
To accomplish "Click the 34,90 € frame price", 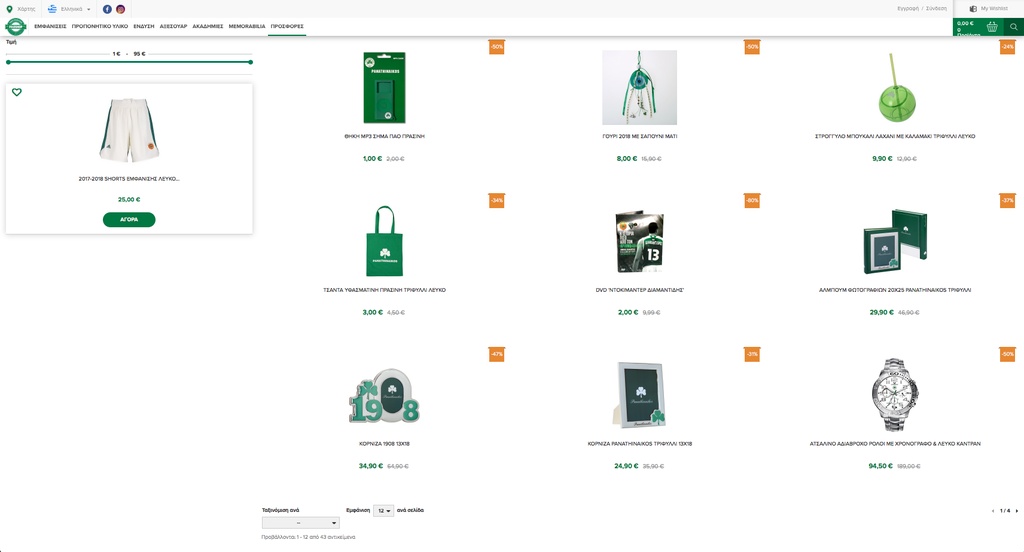I will (371, 466).
